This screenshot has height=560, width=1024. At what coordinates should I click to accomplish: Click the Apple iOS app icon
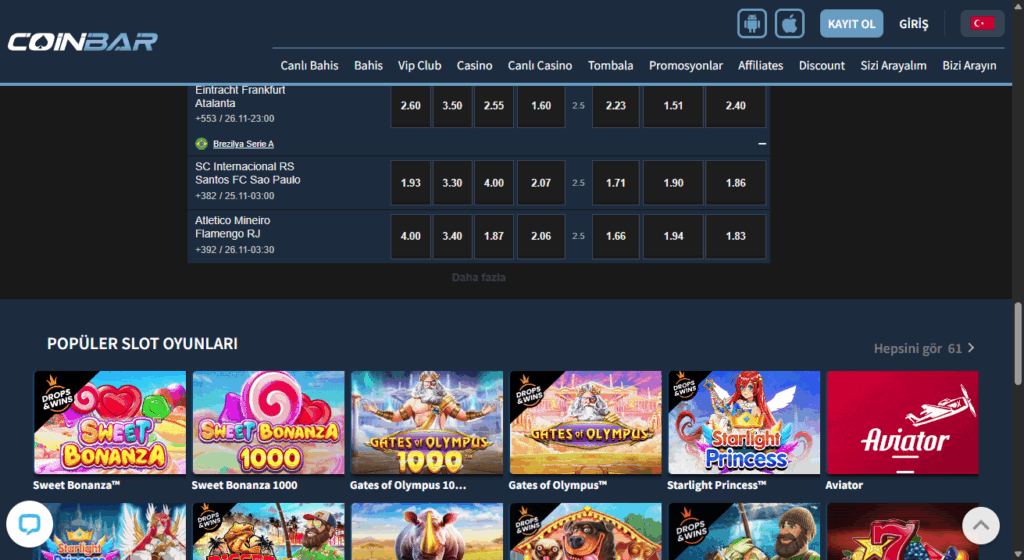coord(790,23)
